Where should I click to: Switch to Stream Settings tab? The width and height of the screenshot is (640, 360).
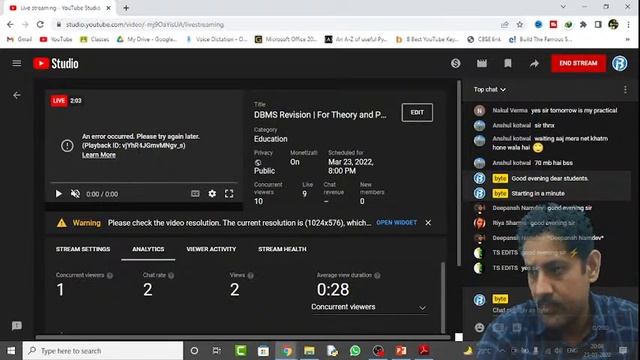click(x=83, y=249)
